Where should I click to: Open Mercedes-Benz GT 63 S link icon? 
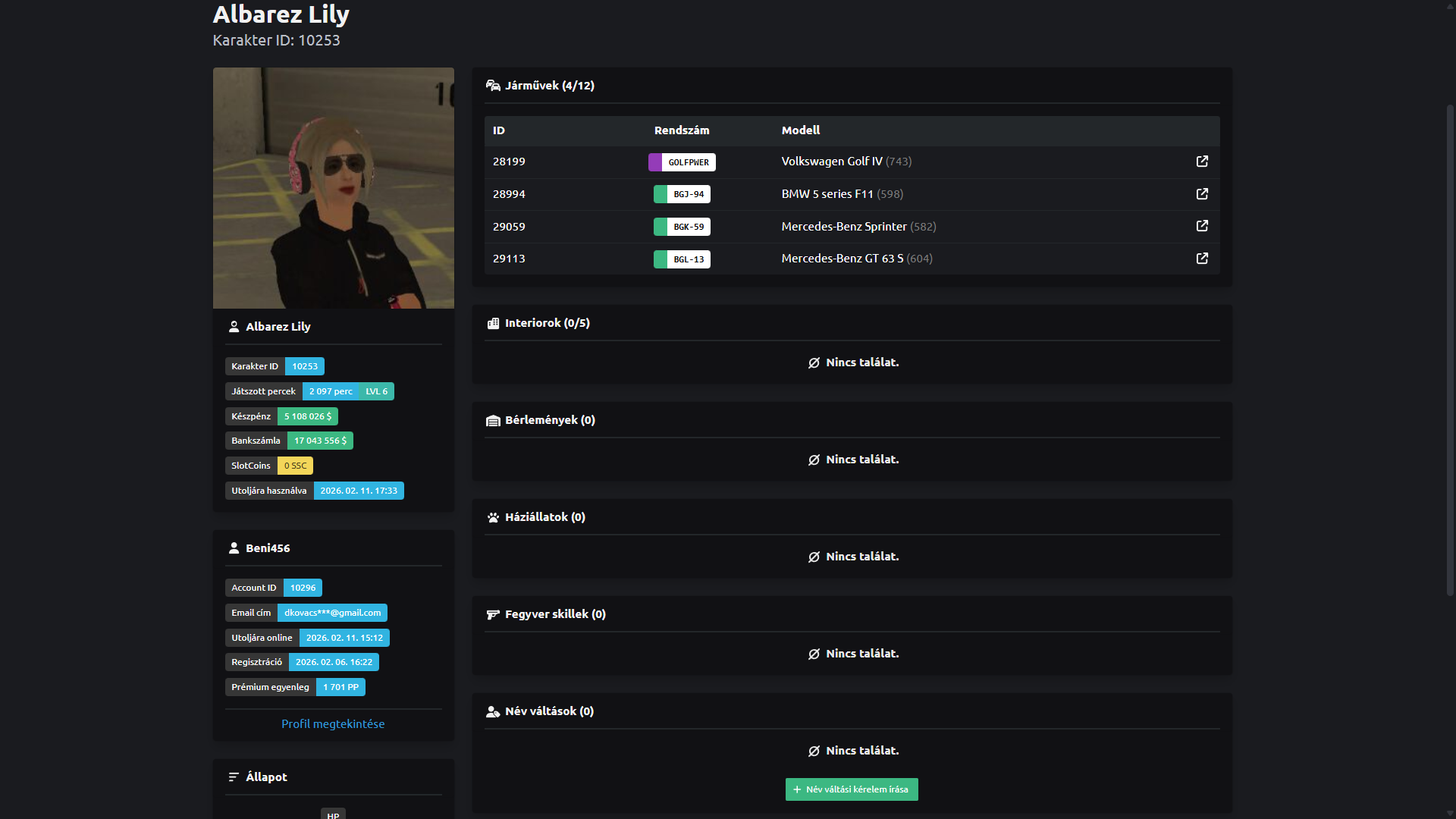point(1202,259)
